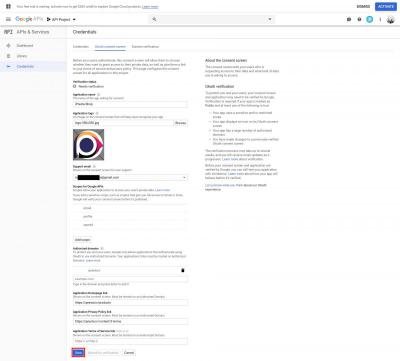Open the help question mark icon
The image size is (400, 361).
[x=359, y=19]
